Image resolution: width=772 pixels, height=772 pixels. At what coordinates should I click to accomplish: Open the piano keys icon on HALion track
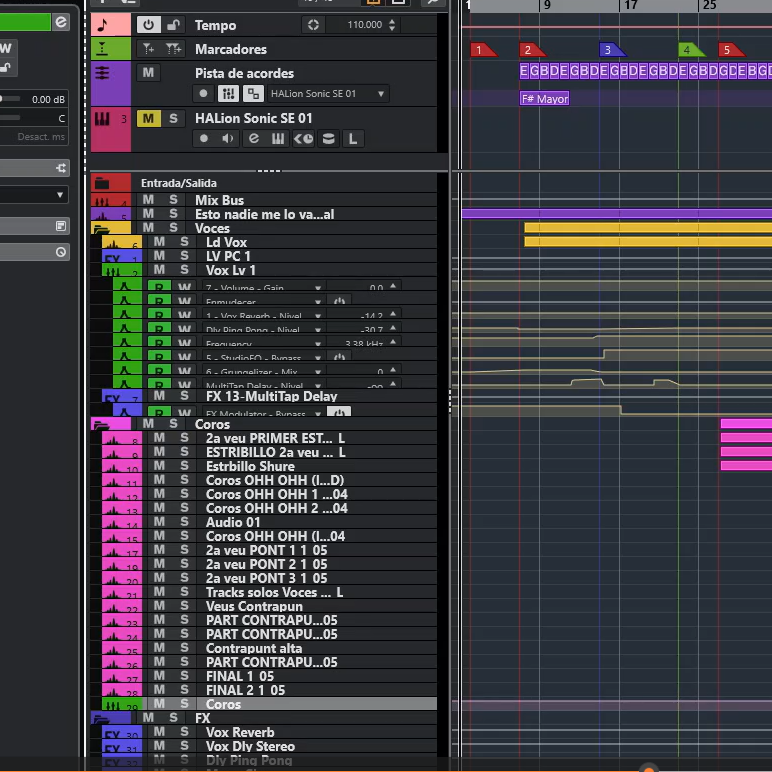[x=278, y=139]
